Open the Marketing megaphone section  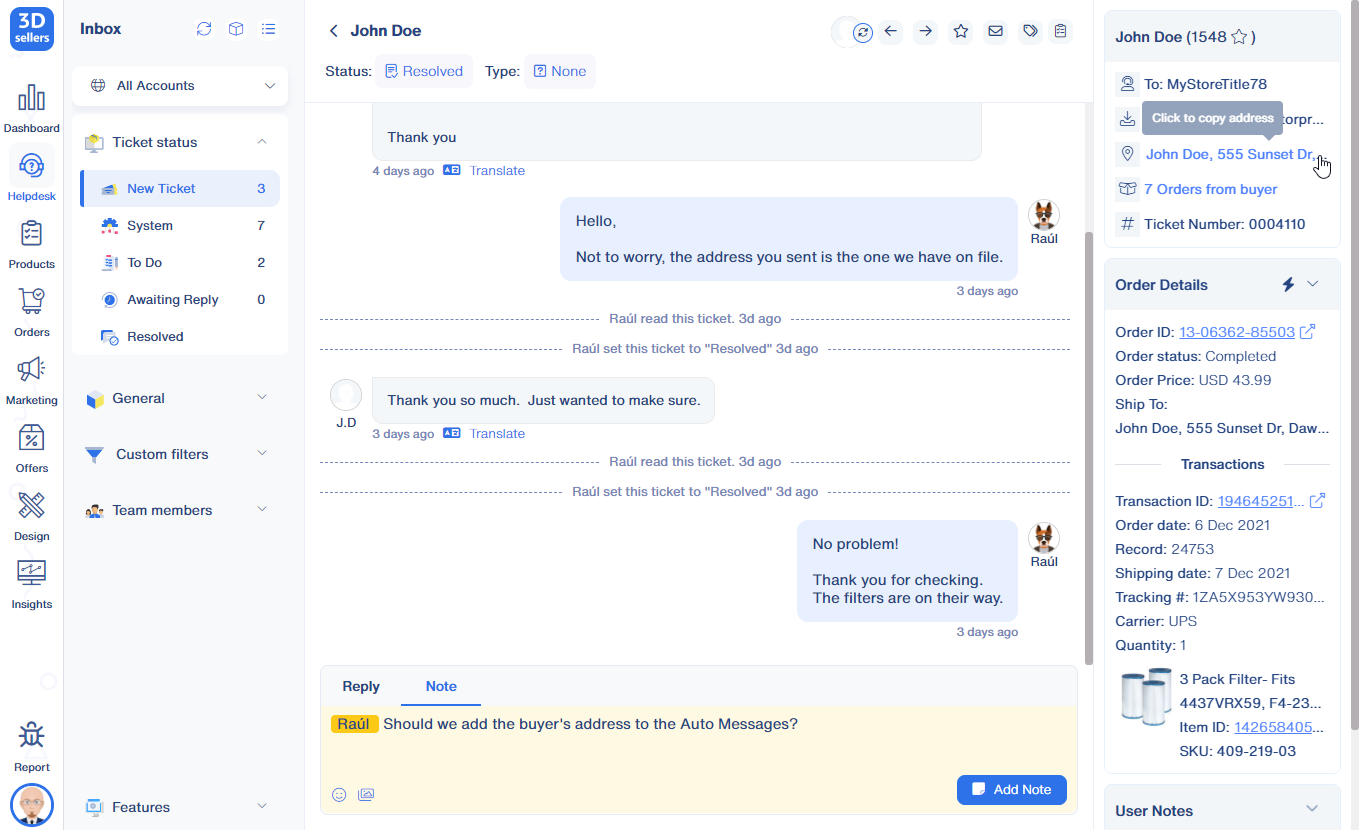[x=31, y=380]
